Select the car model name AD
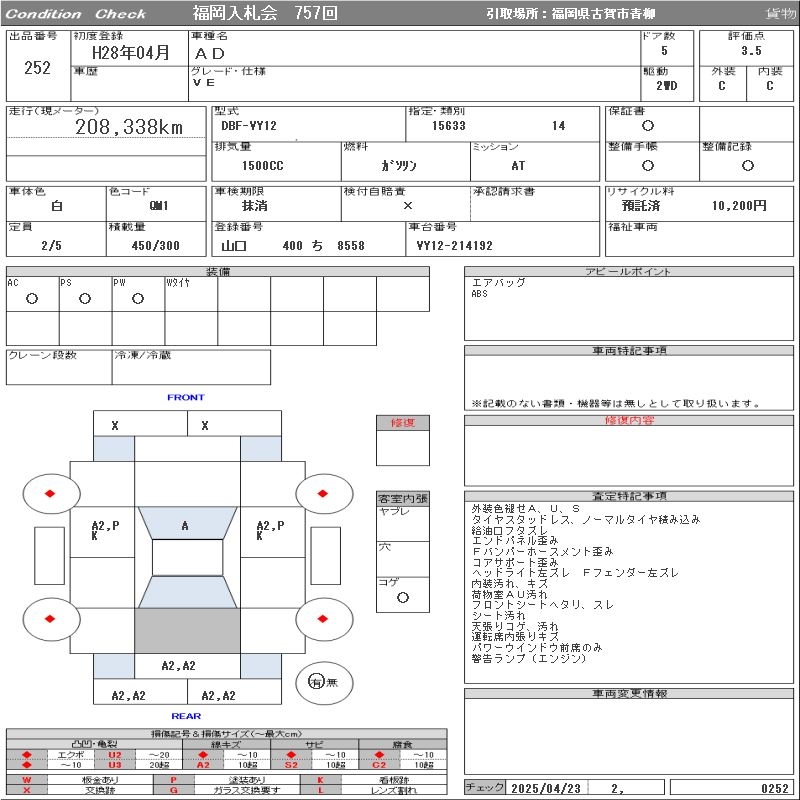 (210, 54)
